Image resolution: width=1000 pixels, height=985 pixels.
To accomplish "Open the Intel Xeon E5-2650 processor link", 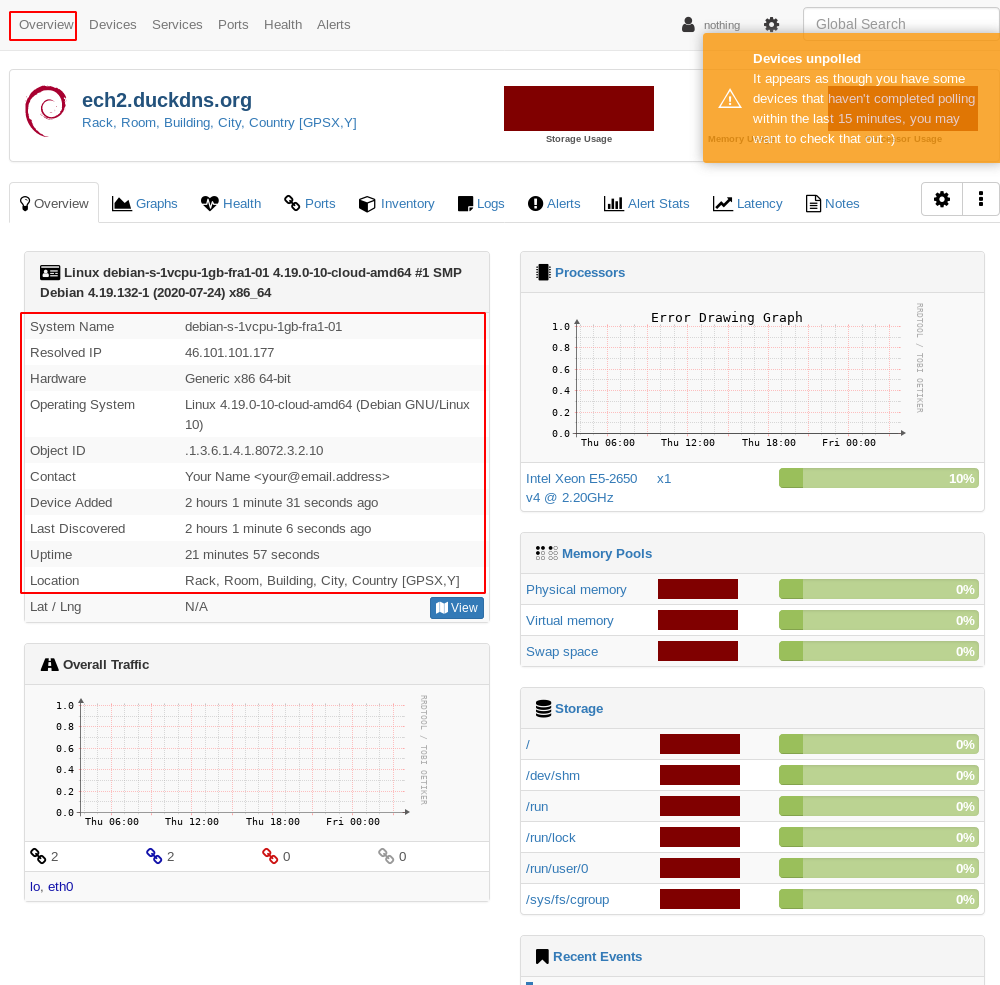I will click(x=582, y=488).
